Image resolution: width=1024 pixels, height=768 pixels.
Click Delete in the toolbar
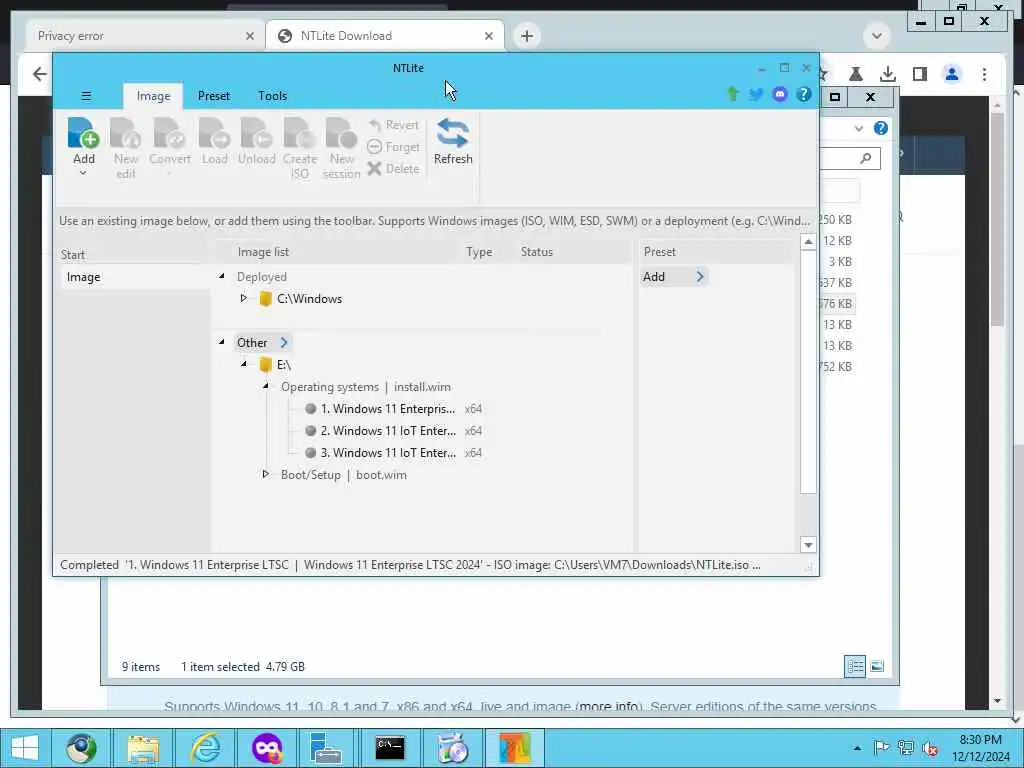pyautogui.click(x=393, y=168)
